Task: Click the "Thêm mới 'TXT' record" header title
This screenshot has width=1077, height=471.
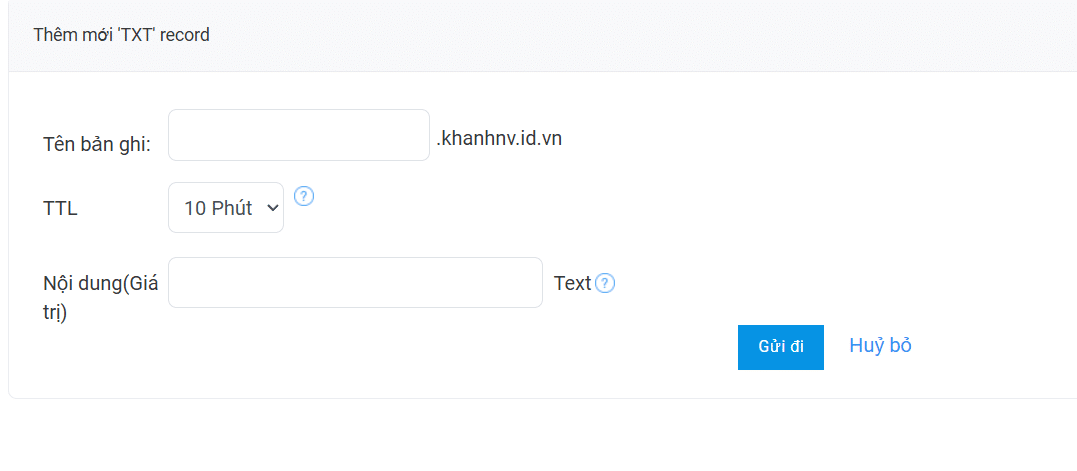Action: click(x=121, y=35)
